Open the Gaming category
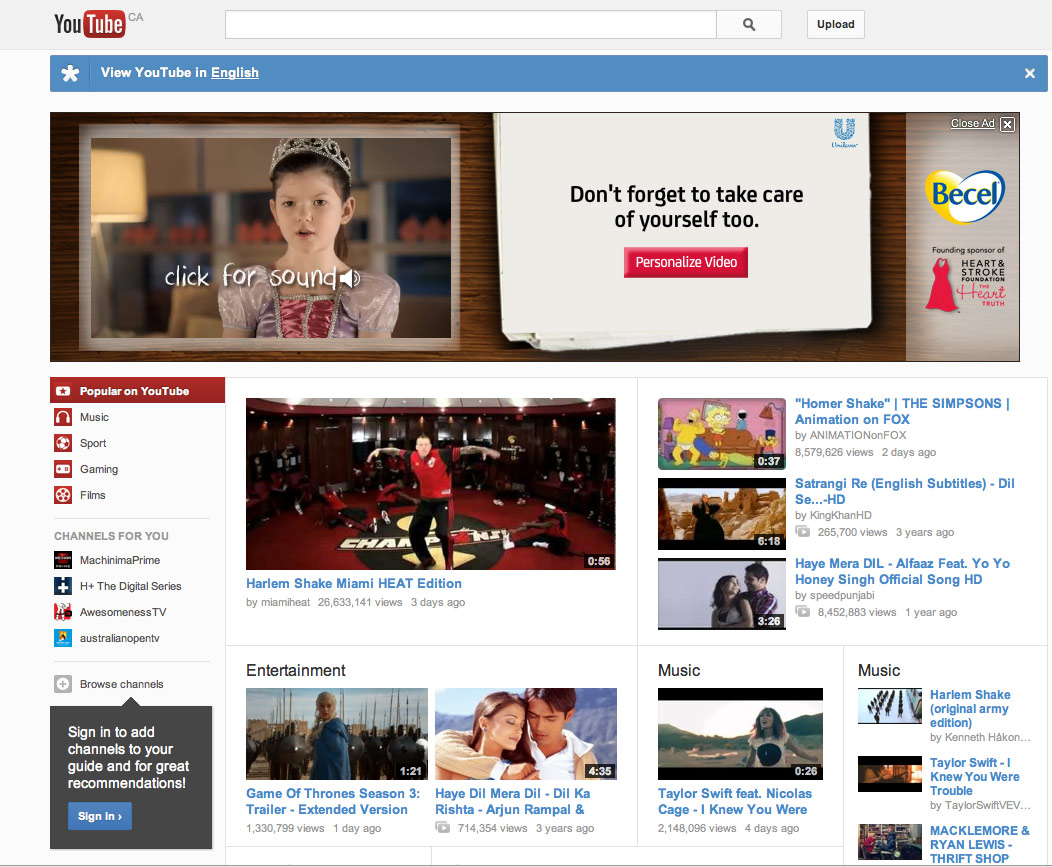Screen dimensions: 1052x867 [99, 469]
